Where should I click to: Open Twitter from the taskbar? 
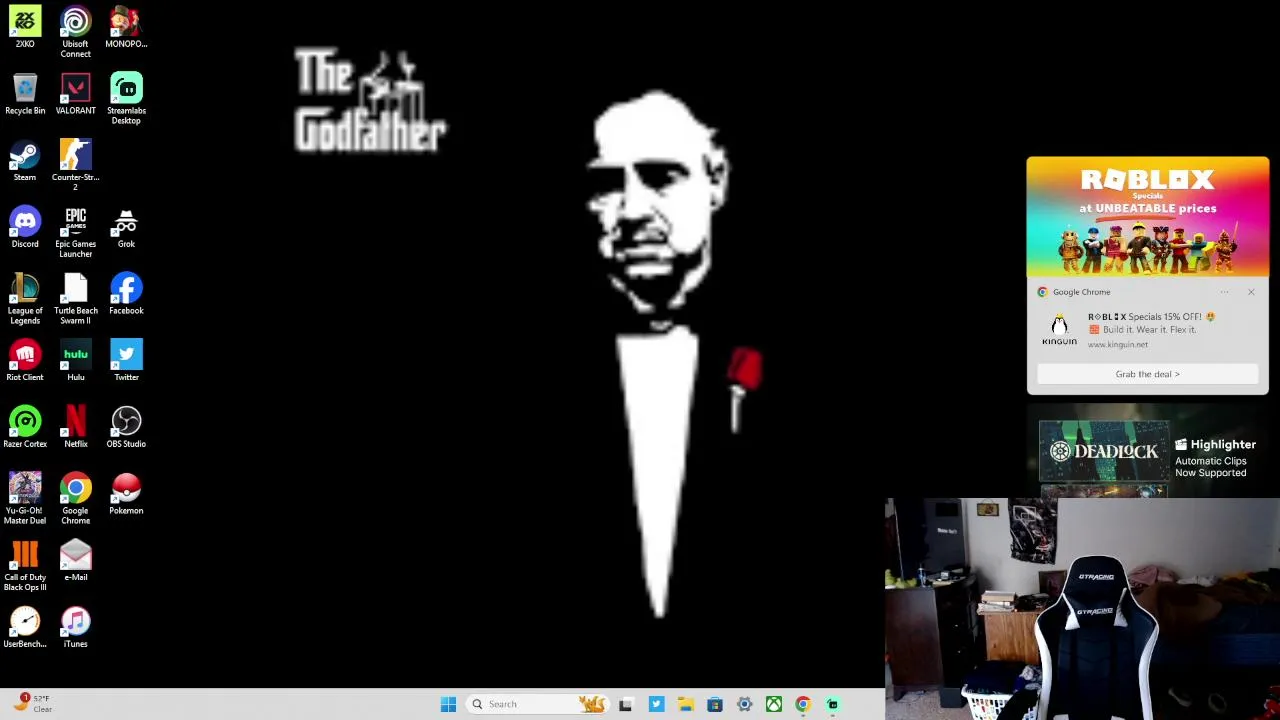(x=656, y=704)
